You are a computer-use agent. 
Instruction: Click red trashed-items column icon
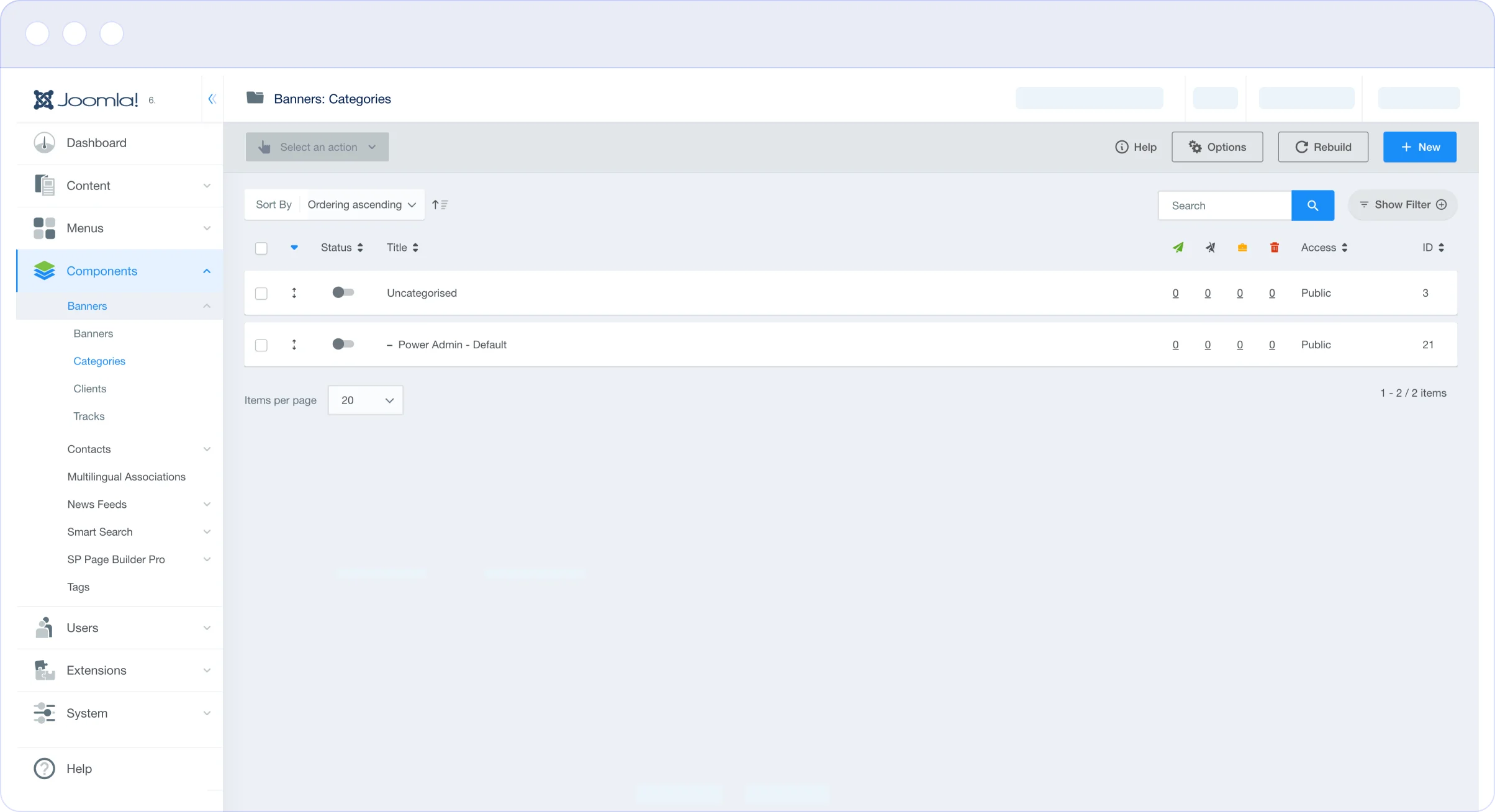coord(1274,248)
